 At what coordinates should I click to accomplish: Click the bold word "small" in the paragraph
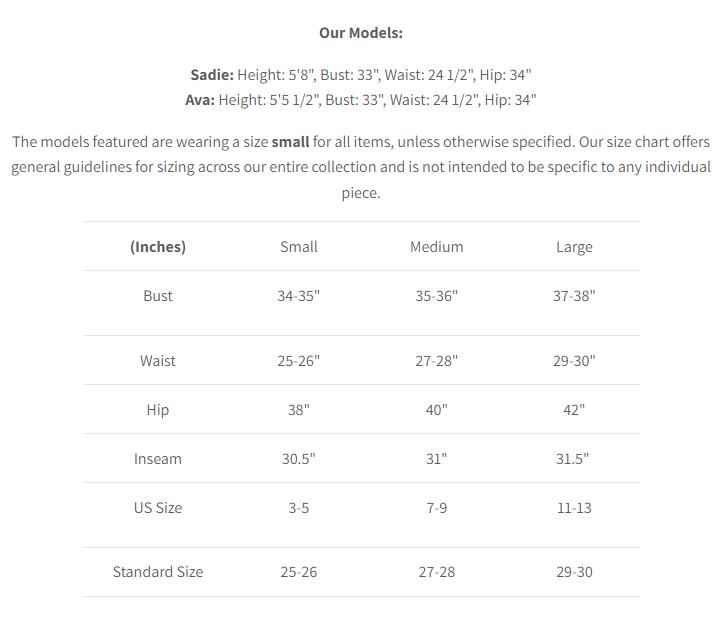point(290,142)
